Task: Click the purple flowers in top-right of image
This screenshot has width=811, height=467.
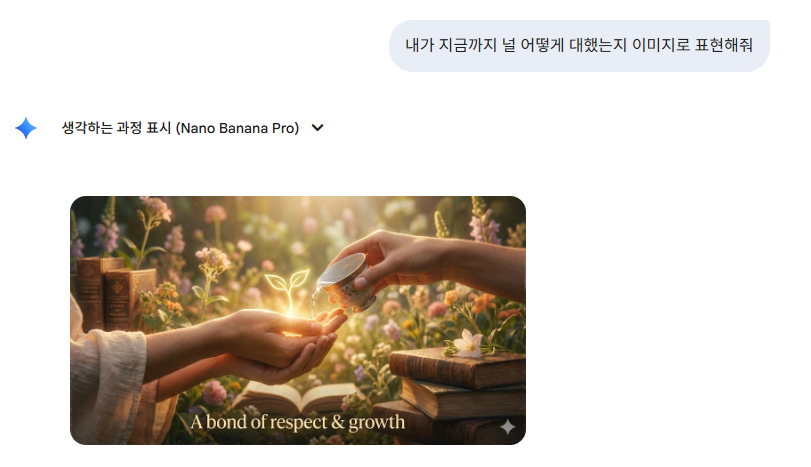Action: [x=484, y=228]
